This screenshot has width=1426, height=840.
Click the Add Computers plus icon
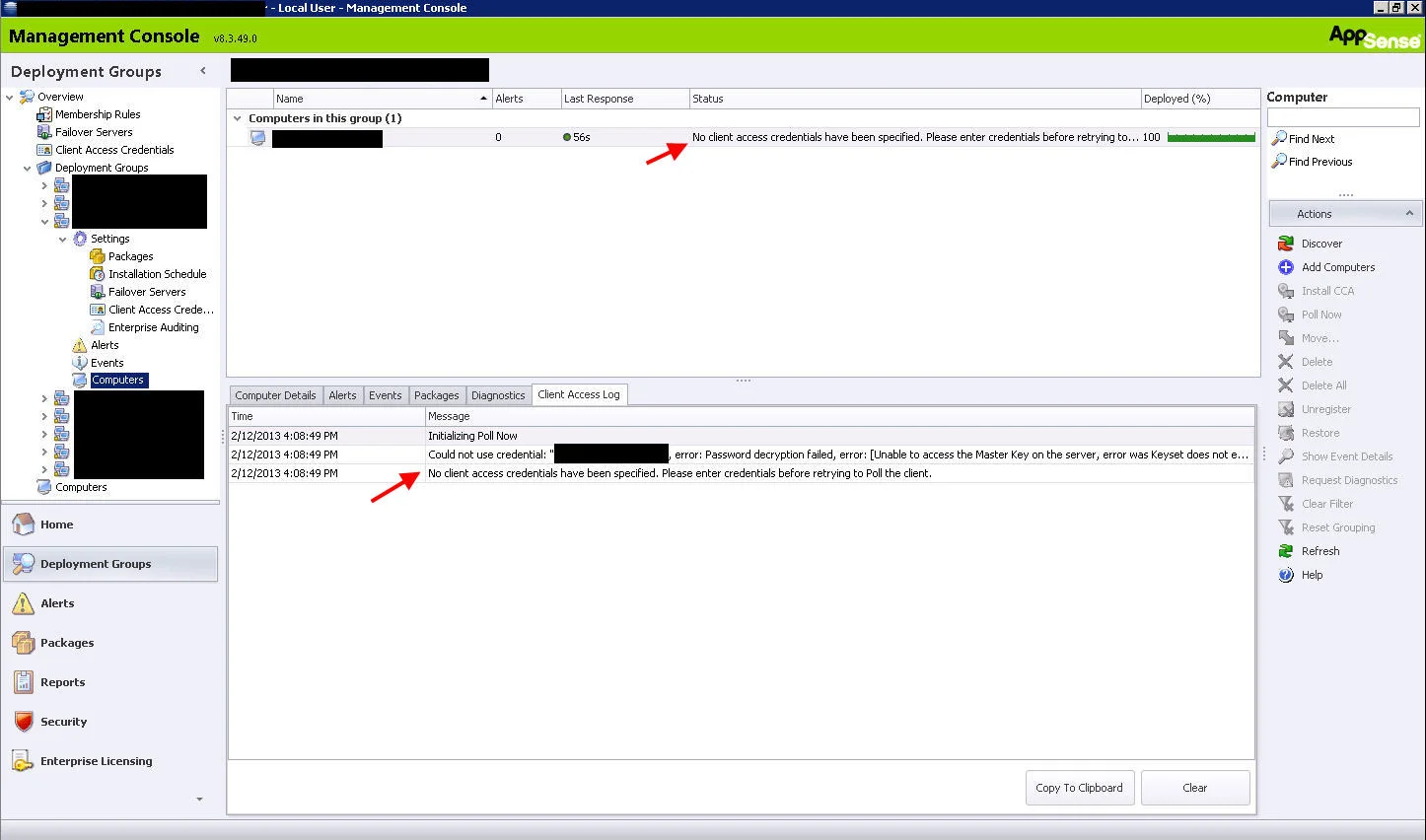(1286, 267)
